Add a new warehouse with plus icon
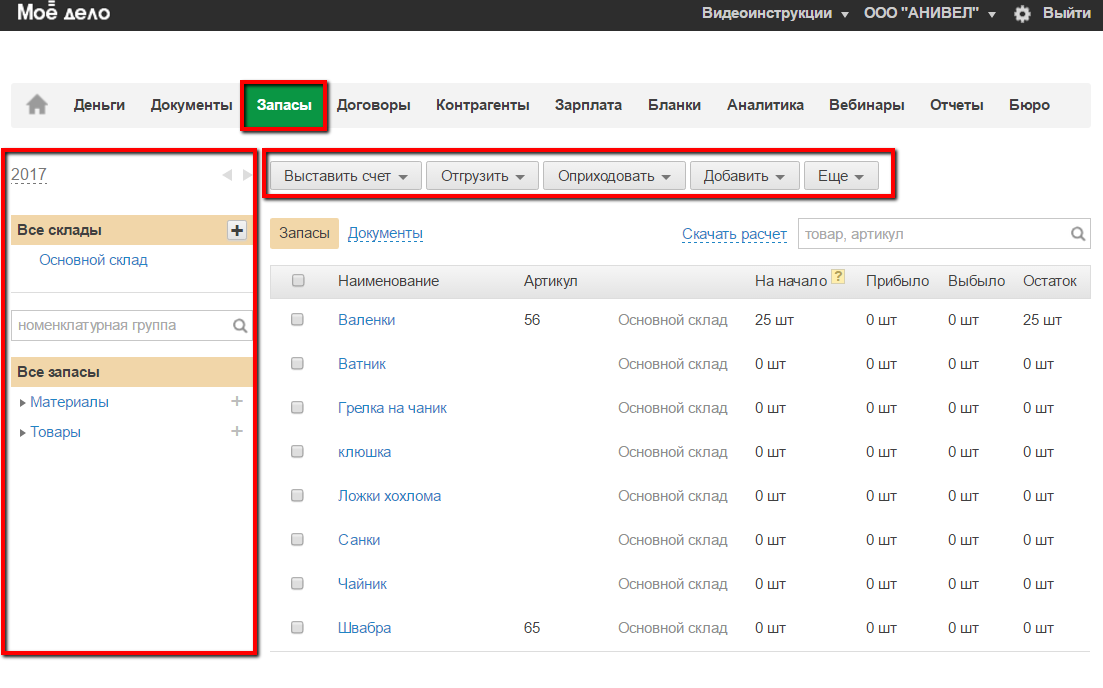 click(x=237, y=230)
